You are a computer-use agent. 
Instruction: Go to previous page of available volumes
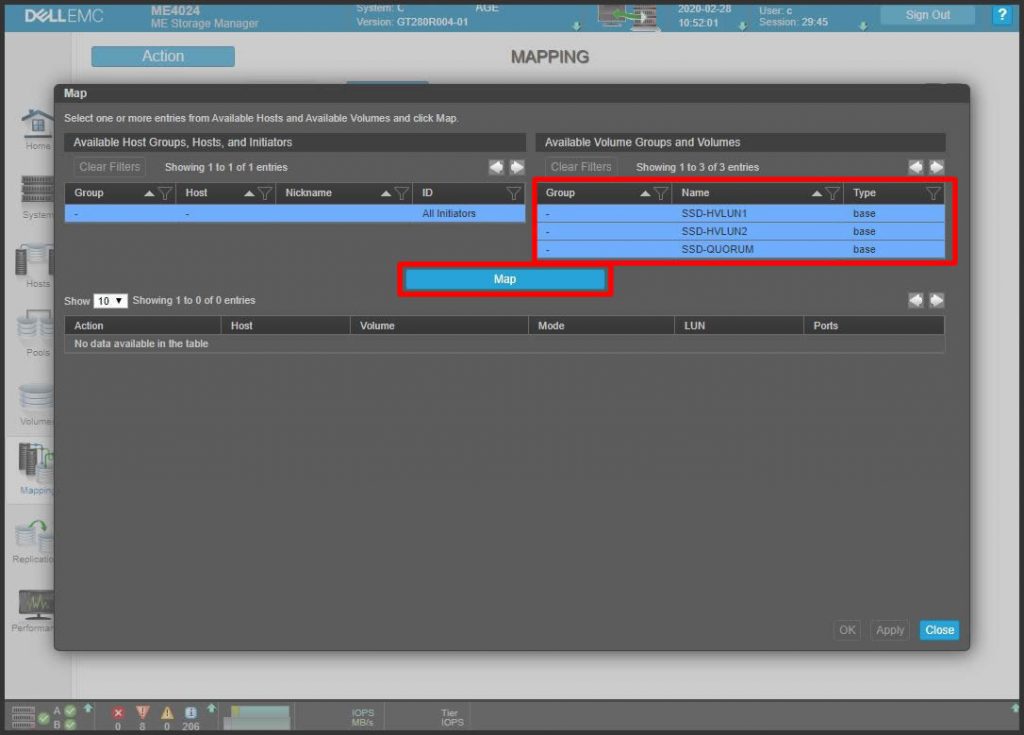click(x=916, y=167)
